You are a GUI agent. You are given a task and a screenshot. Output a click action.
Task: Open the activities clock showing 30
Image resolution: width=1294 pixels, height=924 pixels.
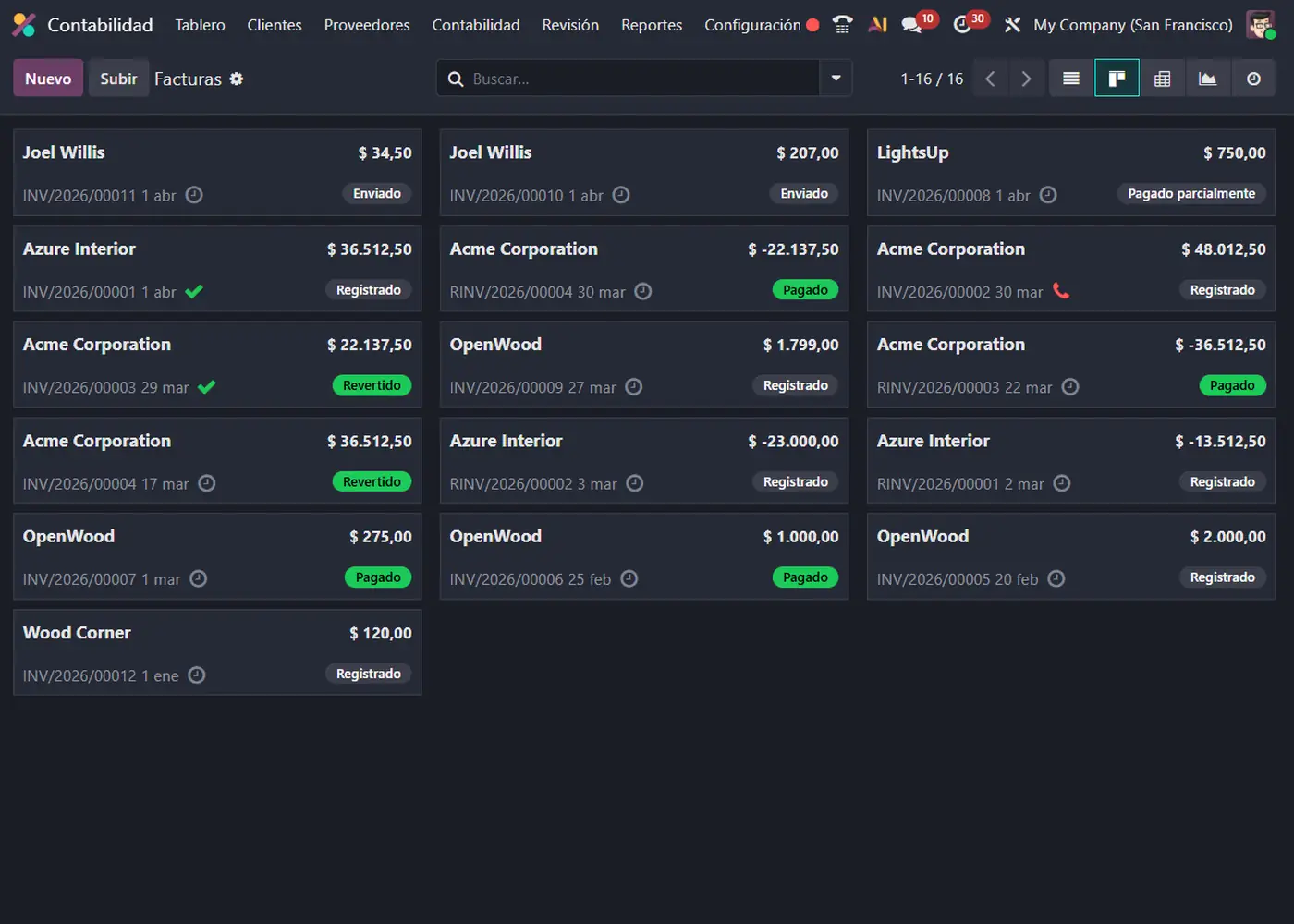pos(963,25)
